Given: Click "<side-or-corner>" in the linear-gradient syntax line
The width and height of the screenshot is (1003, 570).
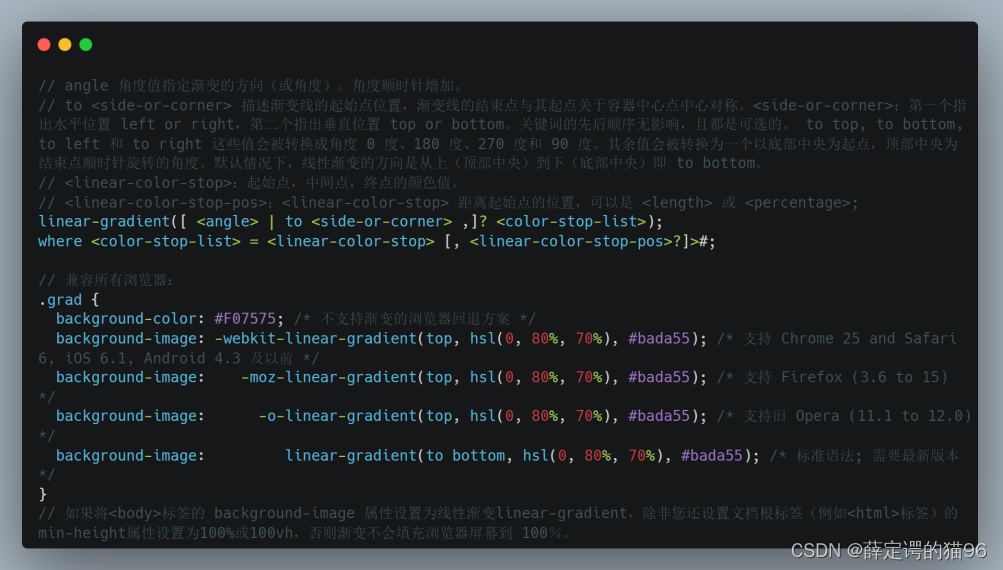Looking at the screenshot, I should coord(382,222).
